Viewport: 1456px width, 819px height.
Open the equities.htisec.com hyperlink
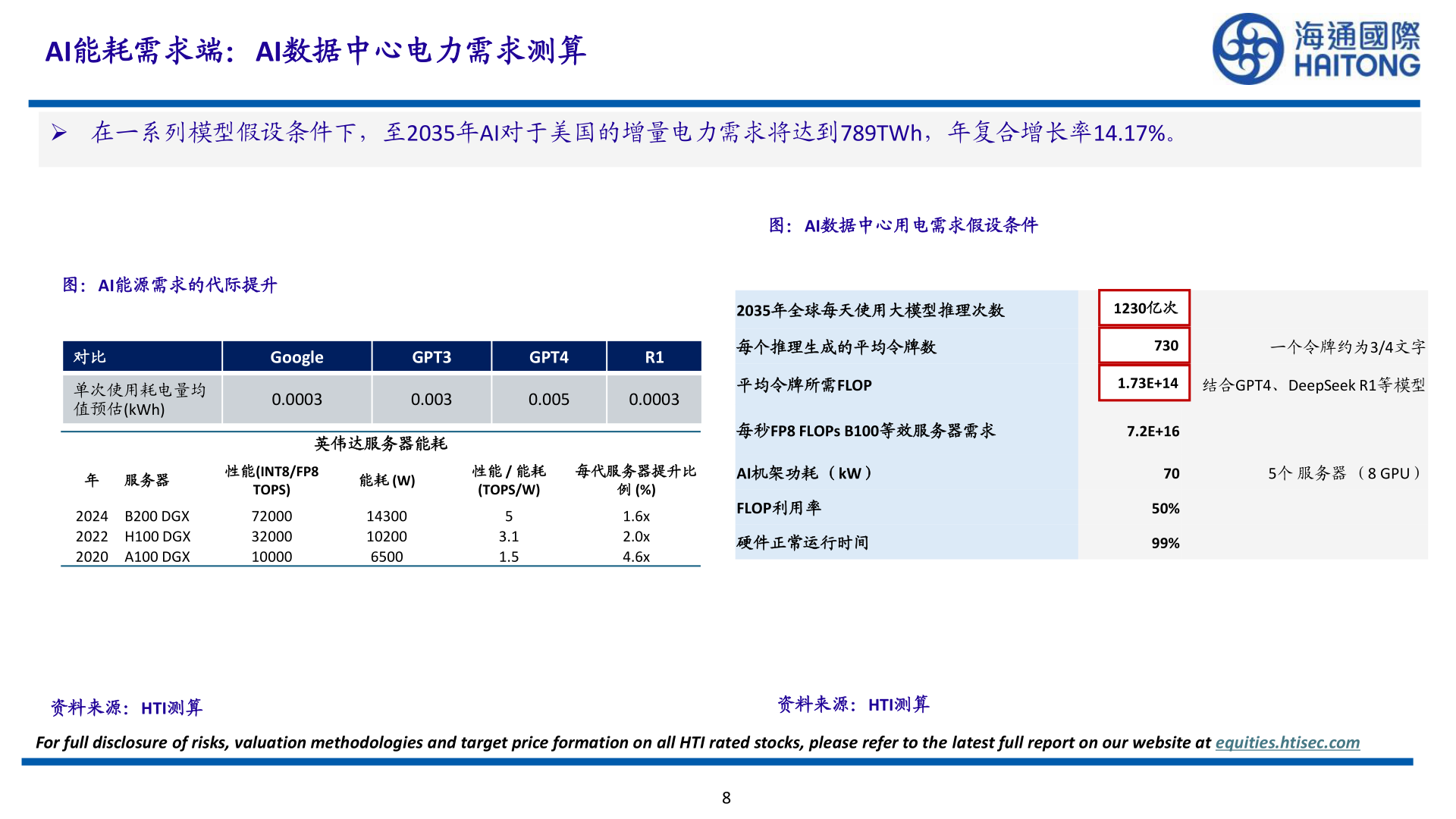(1287, 742)
